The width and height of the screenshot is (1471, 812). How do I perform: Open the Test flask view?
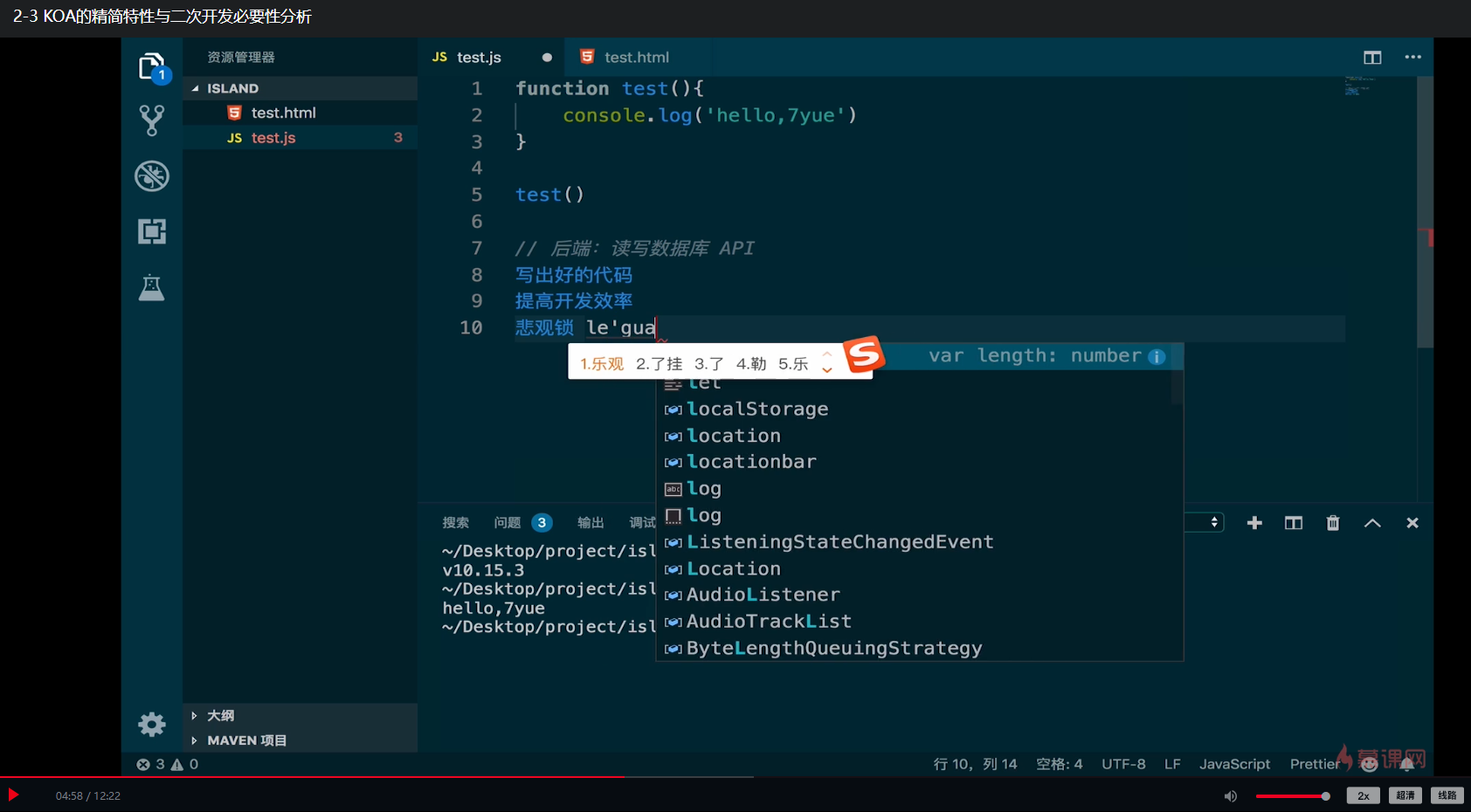152,287
